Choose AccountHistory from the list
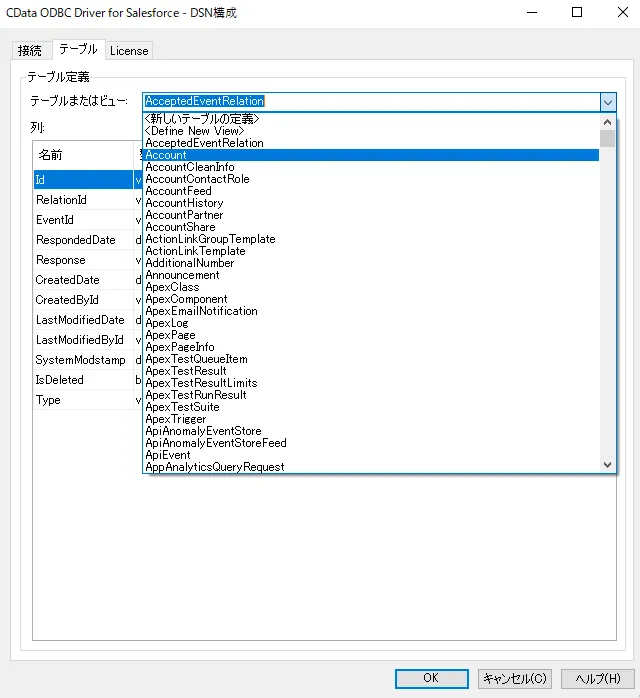Image resolution: width=640 pixels, height=698 pixels. (184, 203)
